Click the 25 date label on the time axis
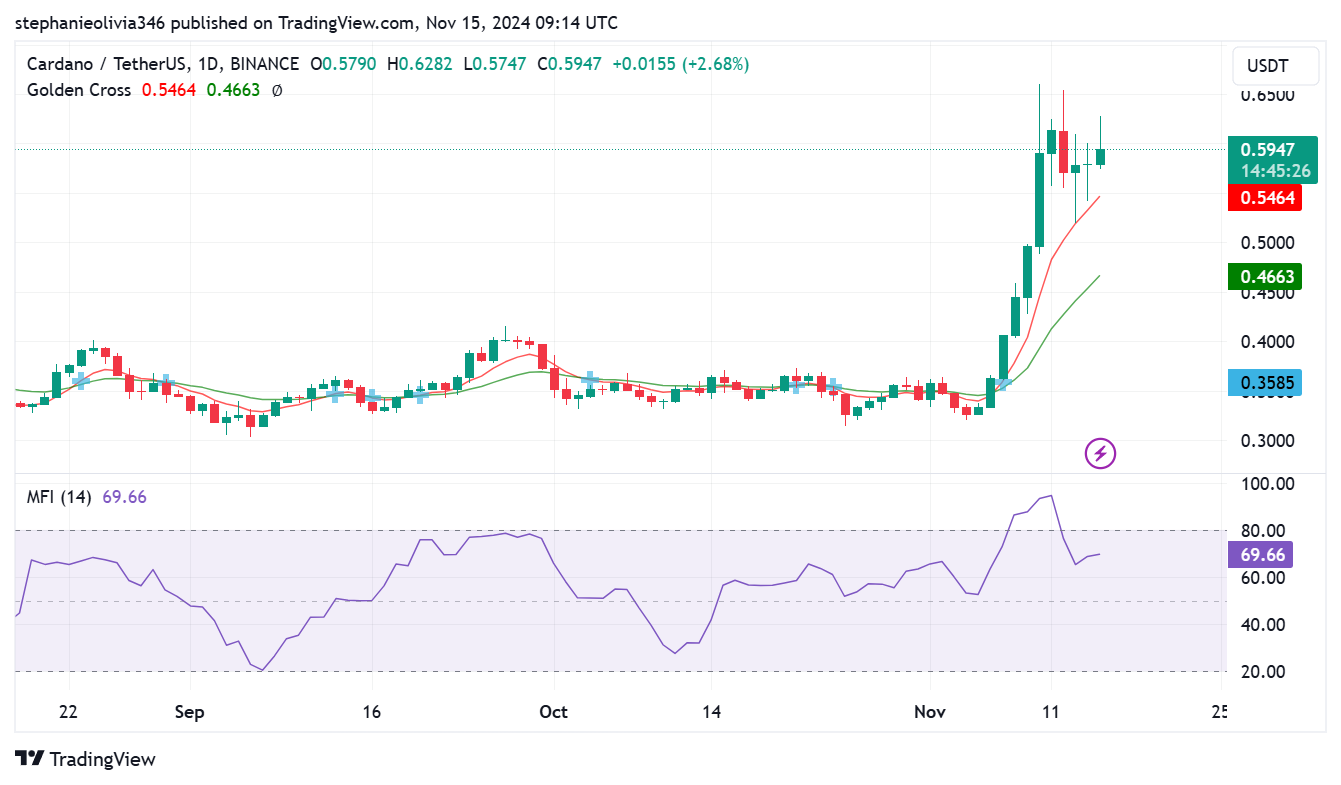This screenshot has height=785, width=1341. (x=1218, y=712)
